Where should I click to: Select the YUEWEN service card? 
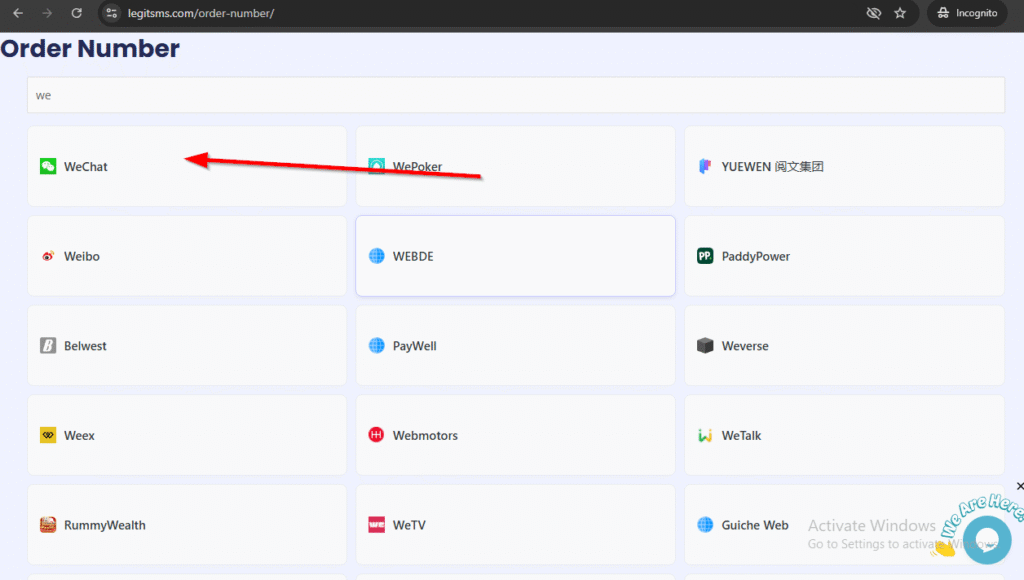[843, 167]
